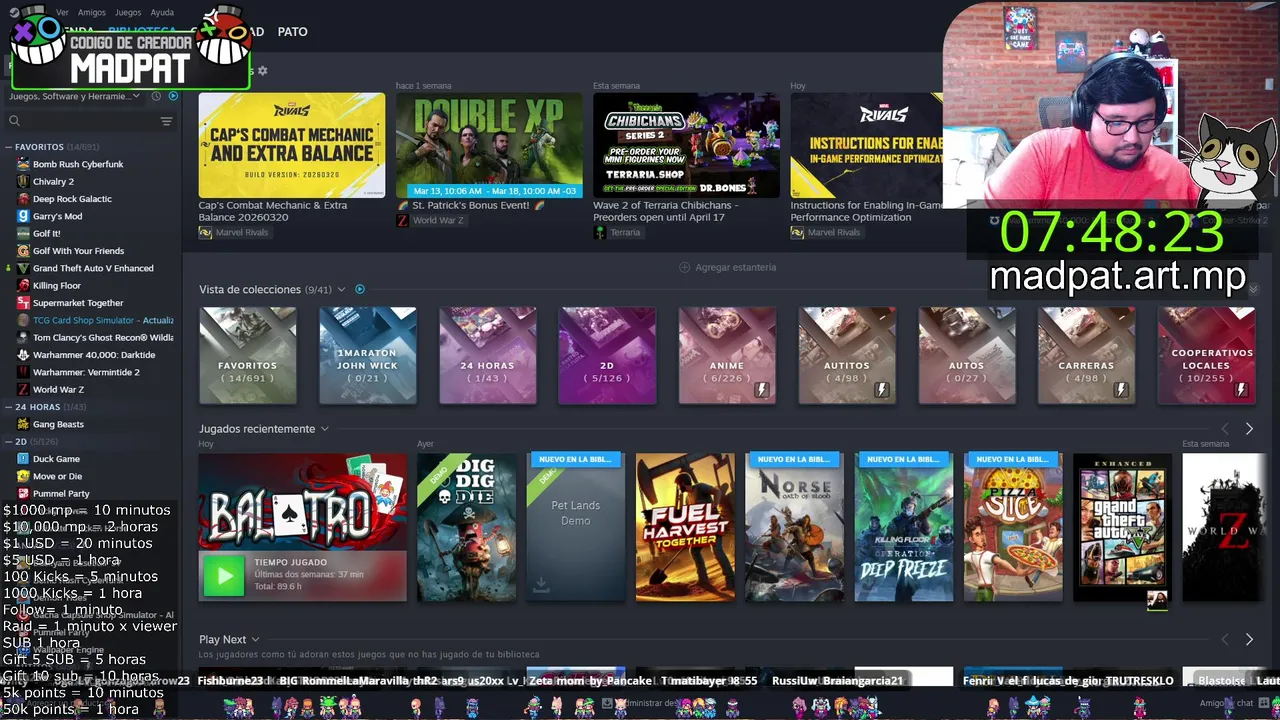
Task: Click download icon on Pet Lands Demo card
Action: pyautogui.click(x=541, y=586)
